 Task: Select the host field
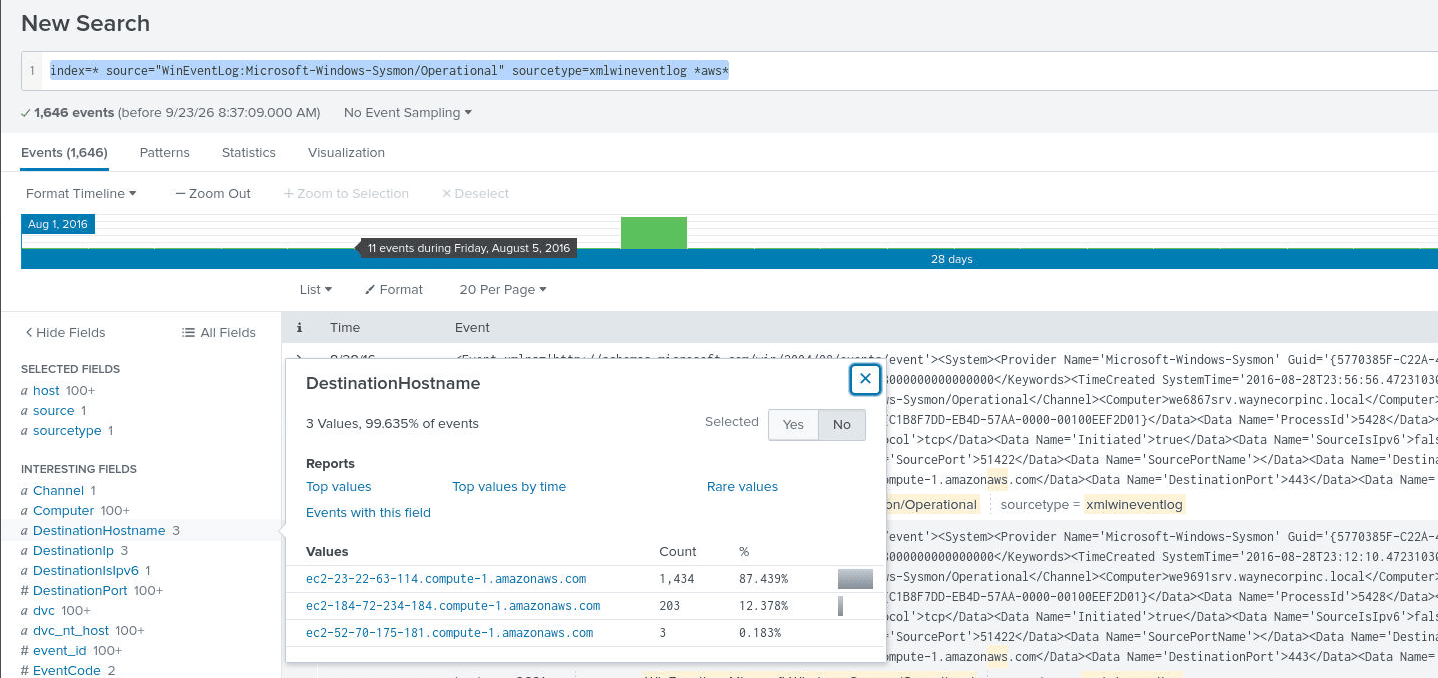pyautogui.click(x=46, y=390)
